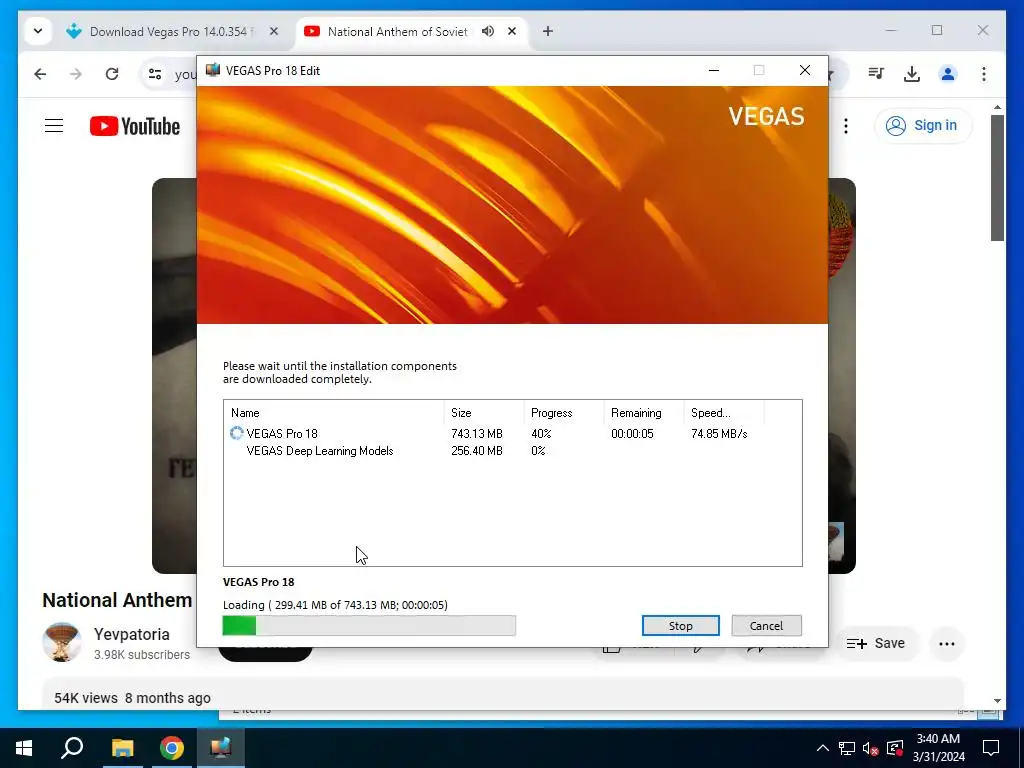This screenshot has width=1024, height=768.
Task: Open the Chrome tab search dropdown
Action: (x=38, y=31)
